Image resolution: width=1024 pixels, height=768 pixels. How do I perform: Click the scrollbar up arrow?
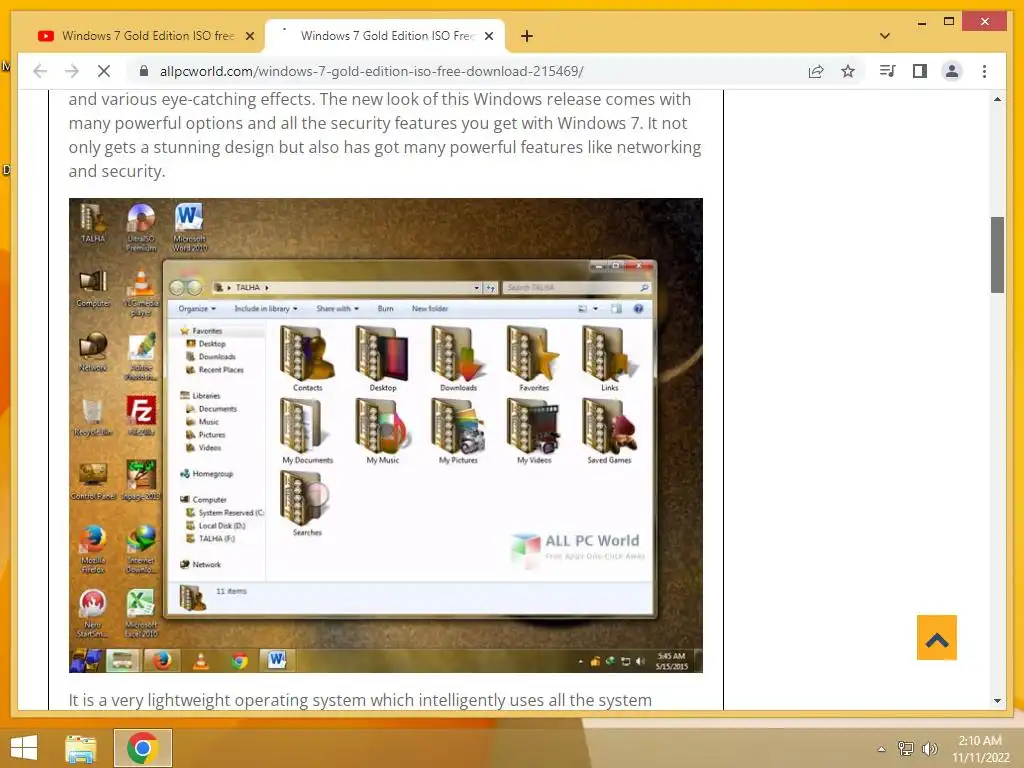997,99
